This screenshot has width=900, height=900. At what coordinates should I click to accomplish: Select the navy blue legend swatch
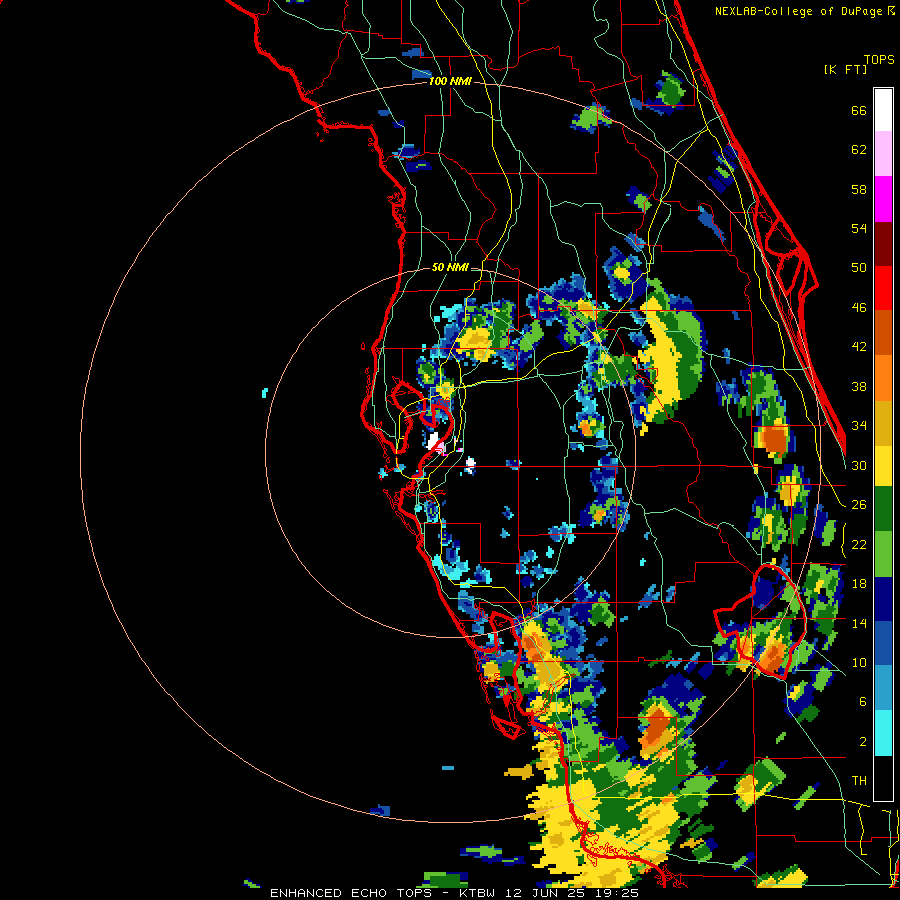883,599
